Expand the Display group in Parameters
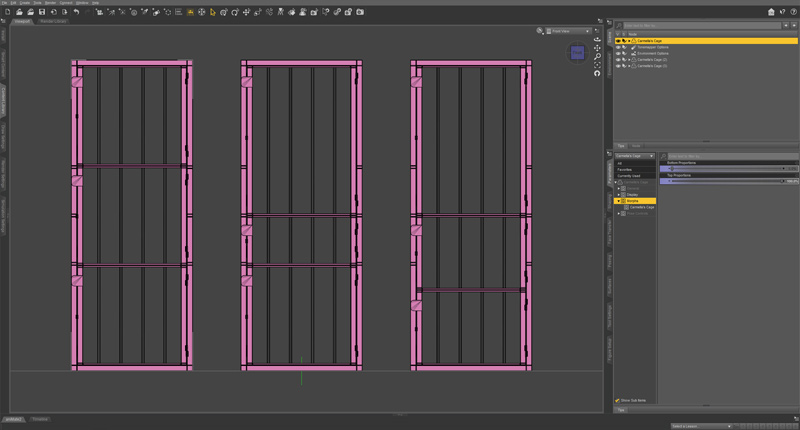Image resolution: width=800 pixels, height=430 pixels. click(x=619, y=194)
